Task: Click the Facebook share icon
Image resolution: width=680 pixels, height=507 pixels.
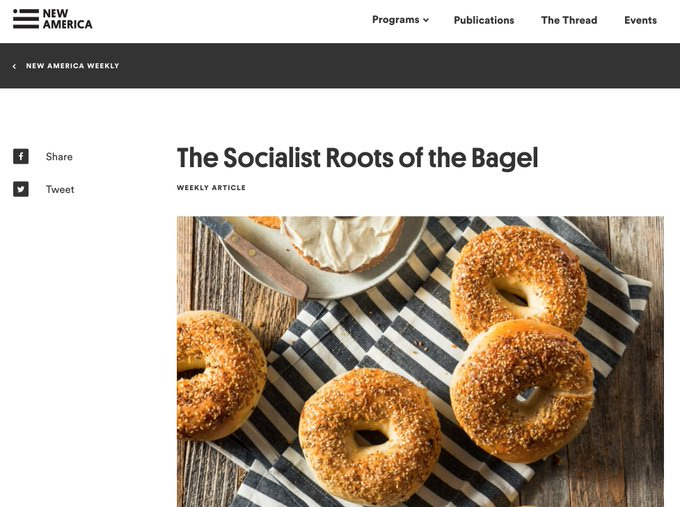Action: click(21, 157)
